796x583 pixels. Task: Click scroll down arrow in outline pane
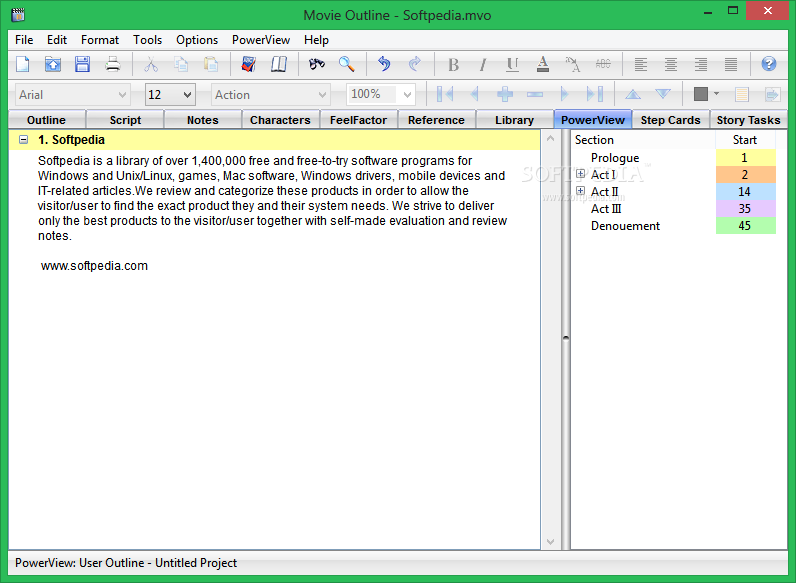(550, 541)
